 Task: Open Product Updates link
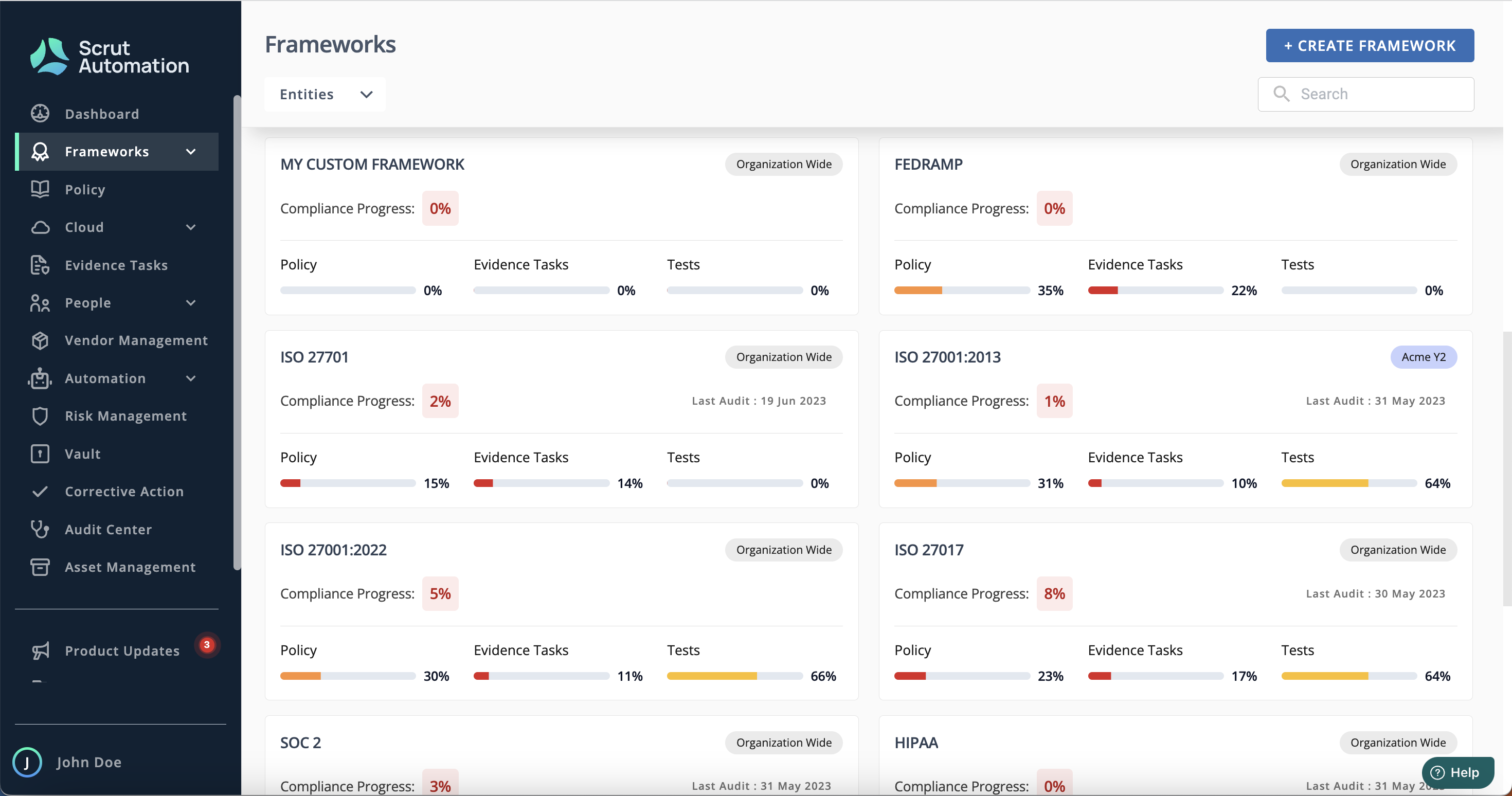point(122,650)
